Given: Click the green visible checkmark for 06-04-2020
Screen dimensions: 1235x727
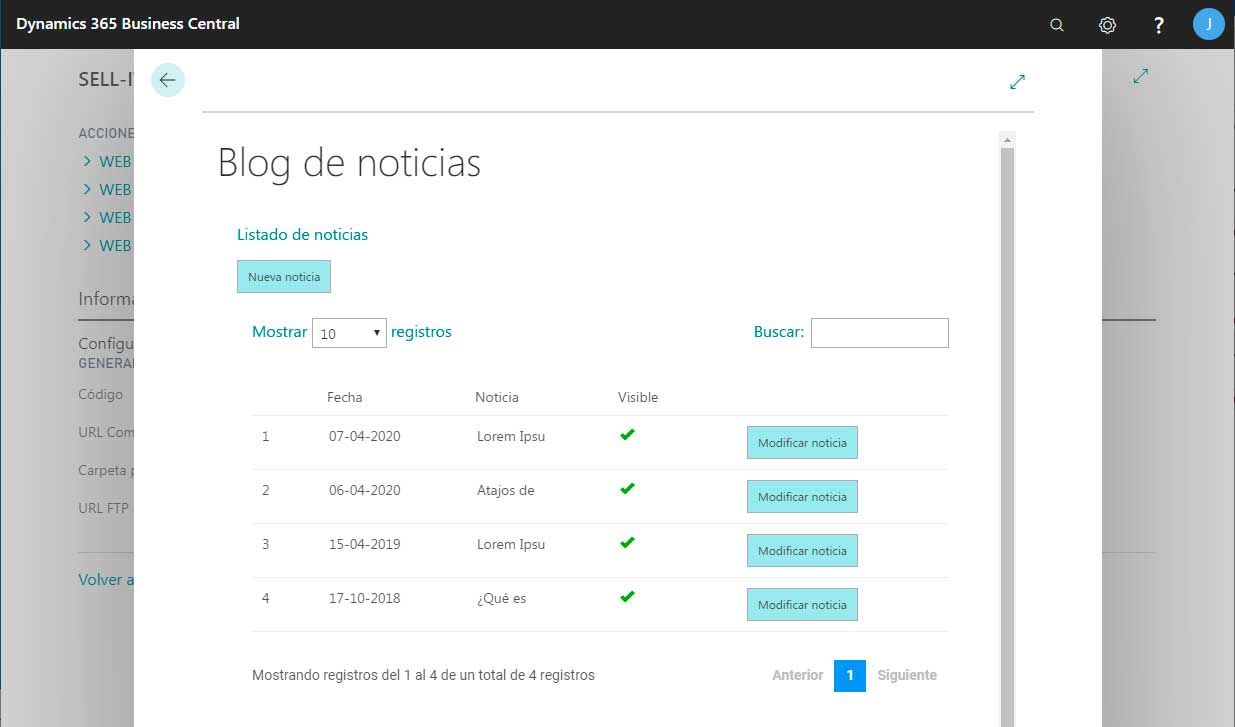Looking at the screenshot, I should (x=627, y=488).
